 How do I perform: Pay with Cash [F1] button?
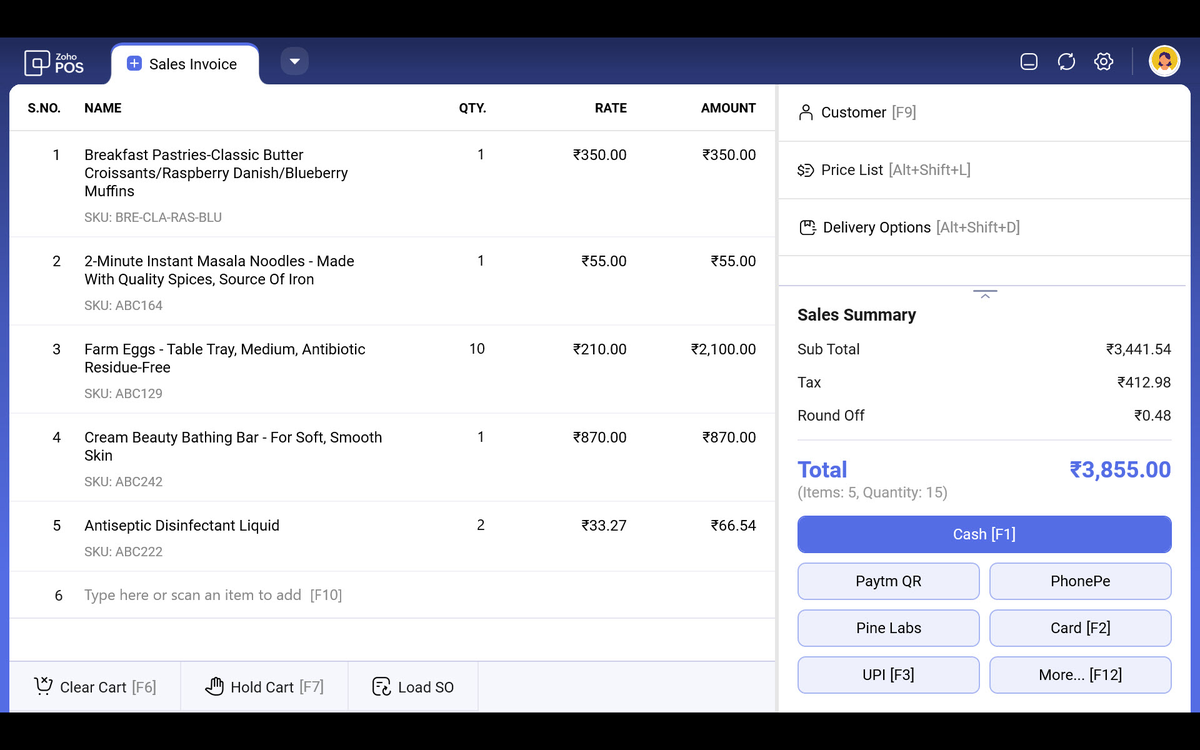point(984,534)
